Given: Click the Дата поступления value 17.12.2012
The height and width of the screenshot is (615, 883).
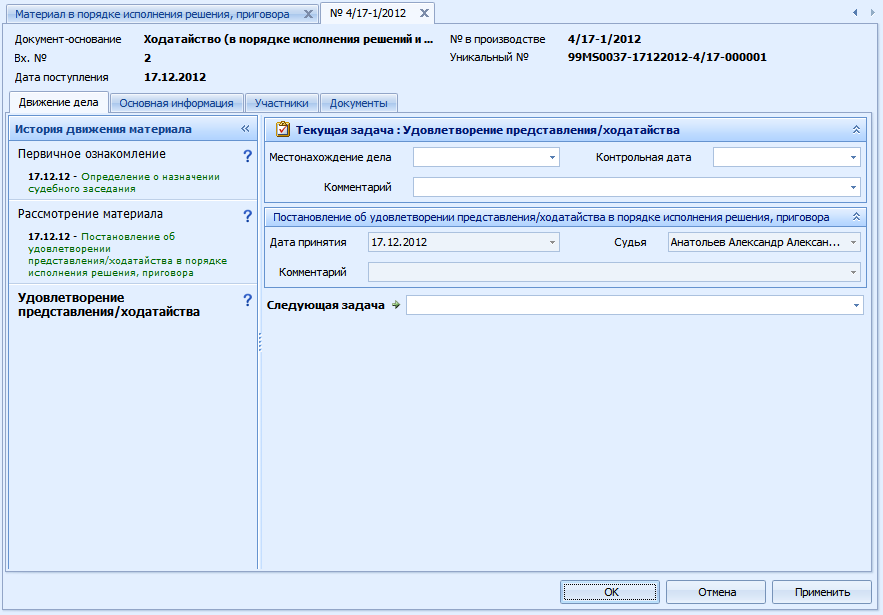Looking at the screenshot, I should (175, 77).
